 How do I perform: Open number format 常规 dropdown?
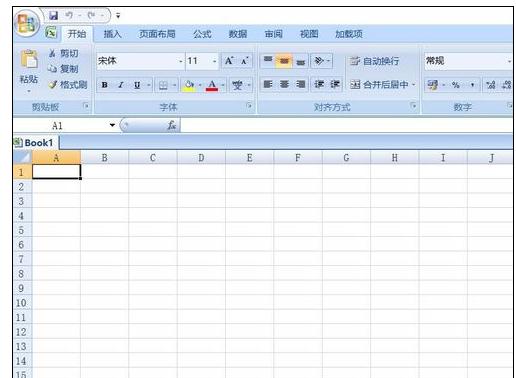pyautogui.click(x=509, y=61)
